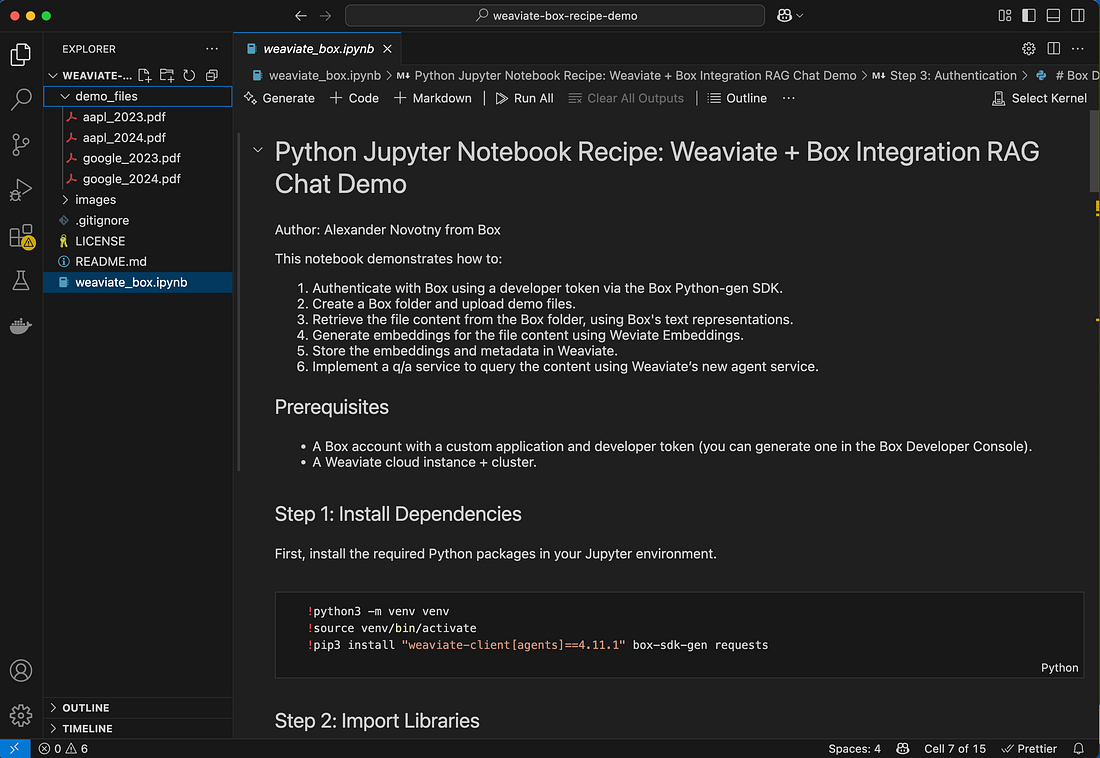The height and width of the screenshot is (758, 1100).
Task: Show errors and warnings in status bar
Action: point(63,748)
